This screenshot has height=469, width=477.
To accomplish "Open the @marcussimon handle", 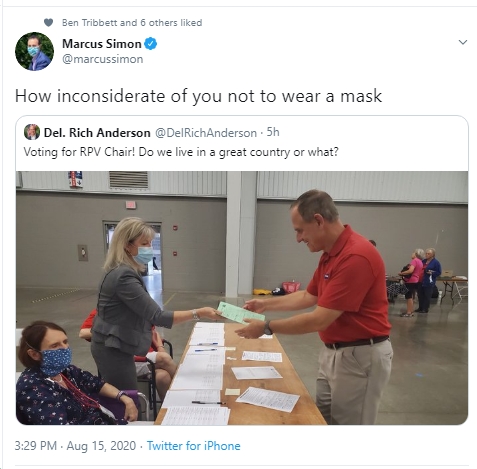I will pos(103,59).
